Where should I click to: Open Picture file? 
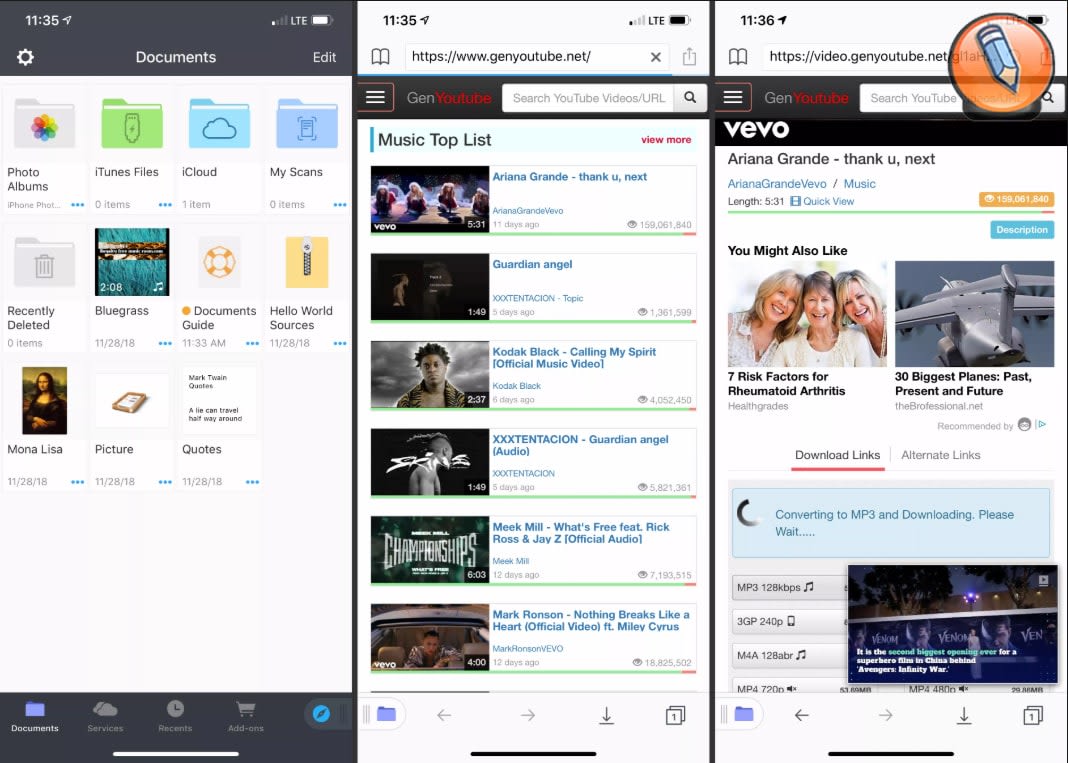click(x=132, y=401)
